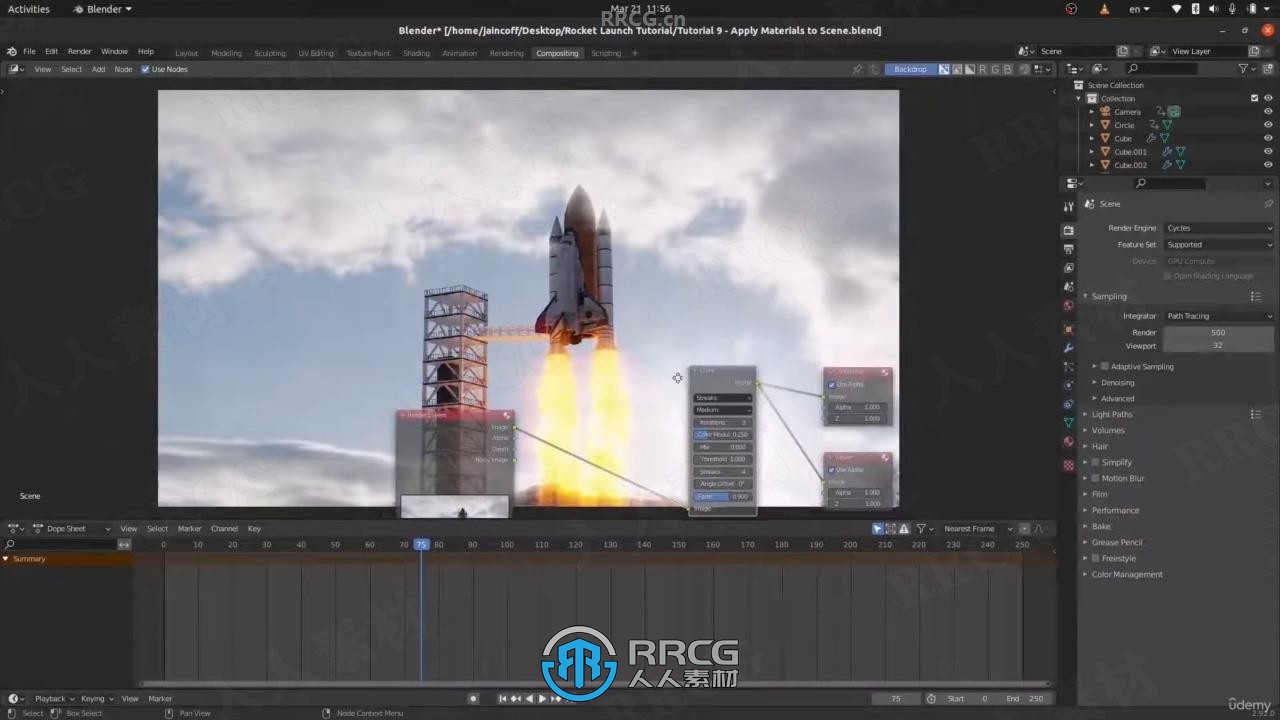Adjust the Fade slider in Glare node
The height and width of the screenshot is (720, 1280).
pyautogui.click(x=722, y=496)
